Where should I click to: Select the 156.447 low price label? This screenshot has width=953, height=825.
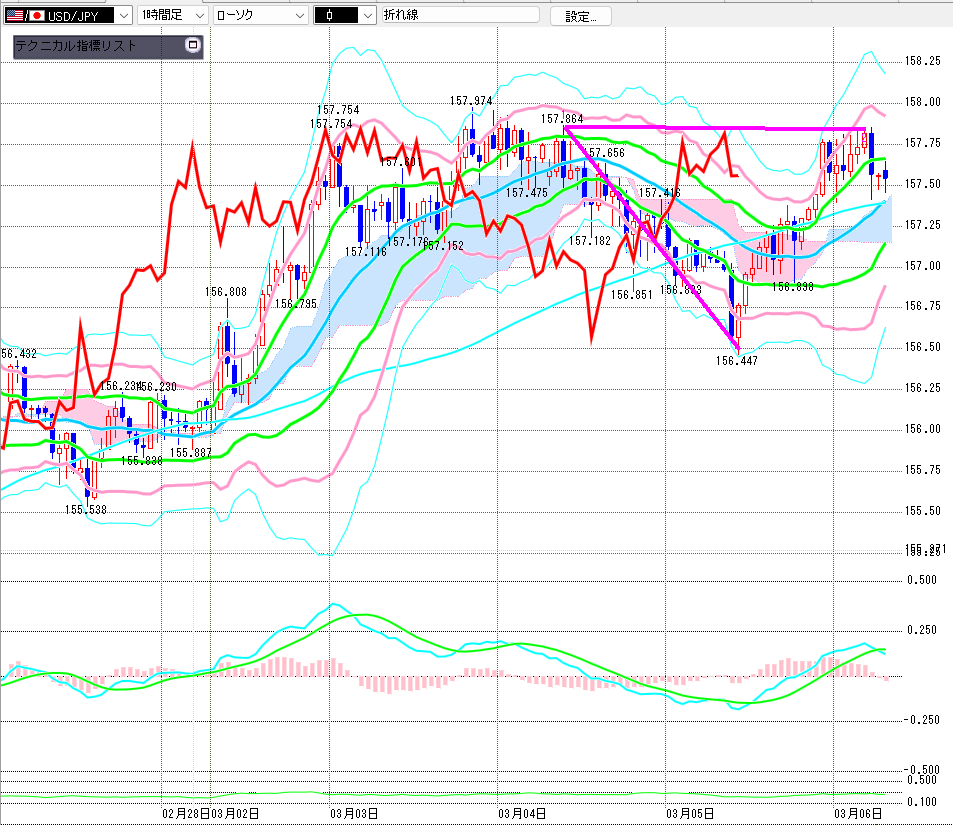736,361
